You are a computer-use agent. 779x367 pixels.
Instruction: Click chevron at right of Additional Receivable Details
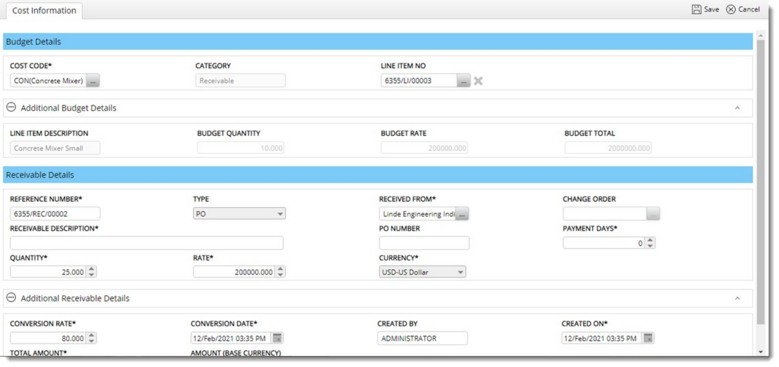point(737,298)
